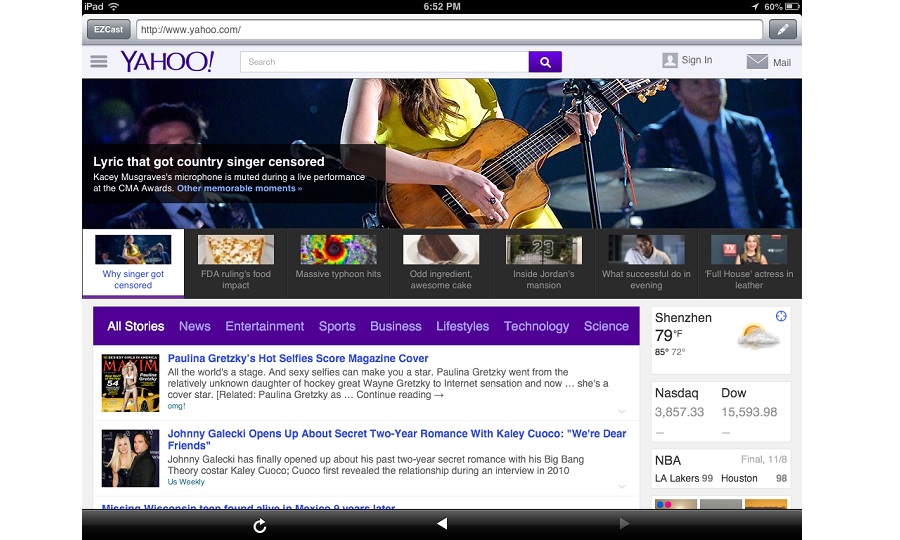Go forward using the right arrow
900x540 pixels.
click(624, 523)
